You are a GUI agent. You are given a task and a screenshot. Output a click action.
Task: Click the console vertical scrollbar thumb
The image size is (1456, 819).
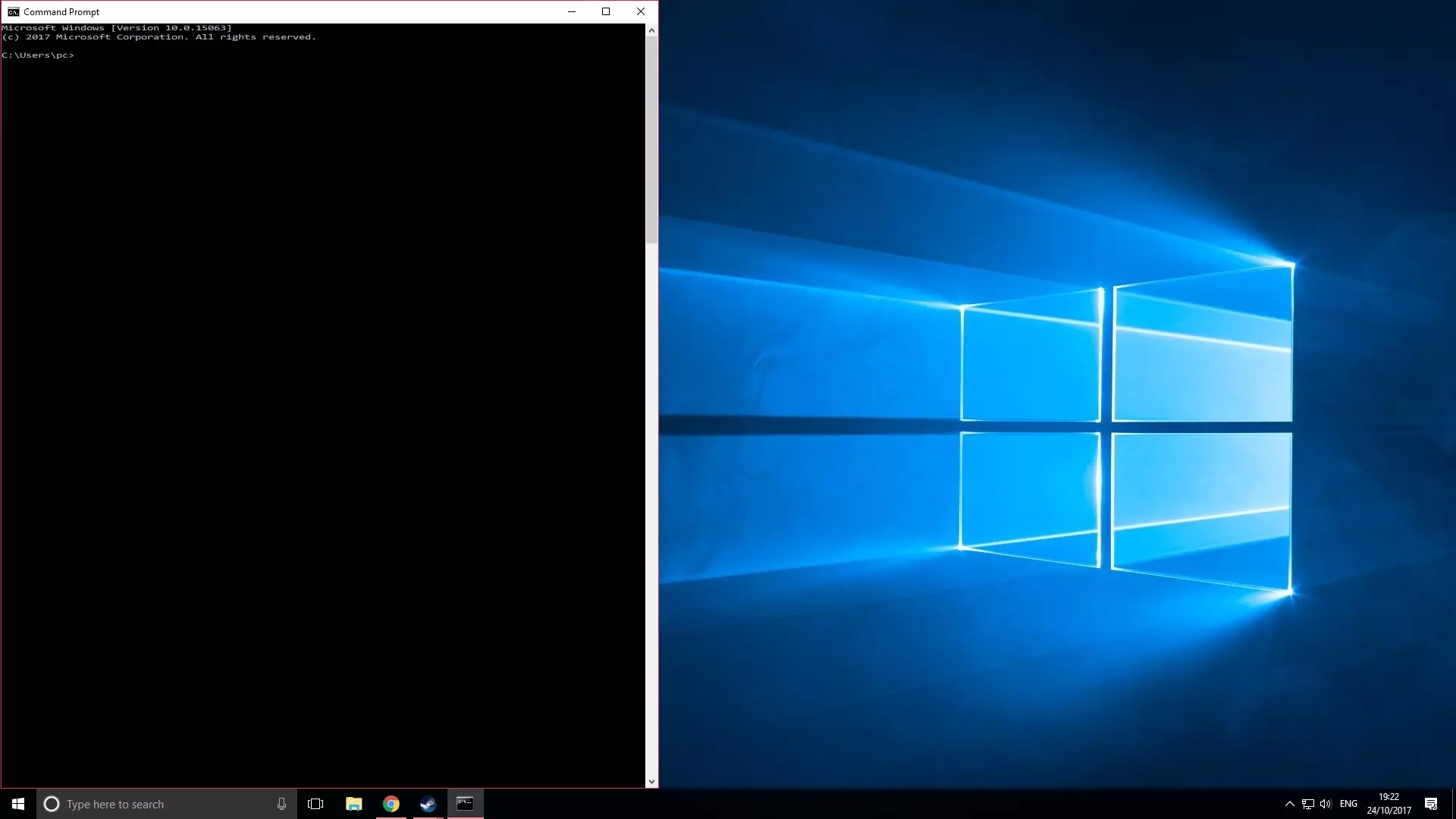coord(651,140)
